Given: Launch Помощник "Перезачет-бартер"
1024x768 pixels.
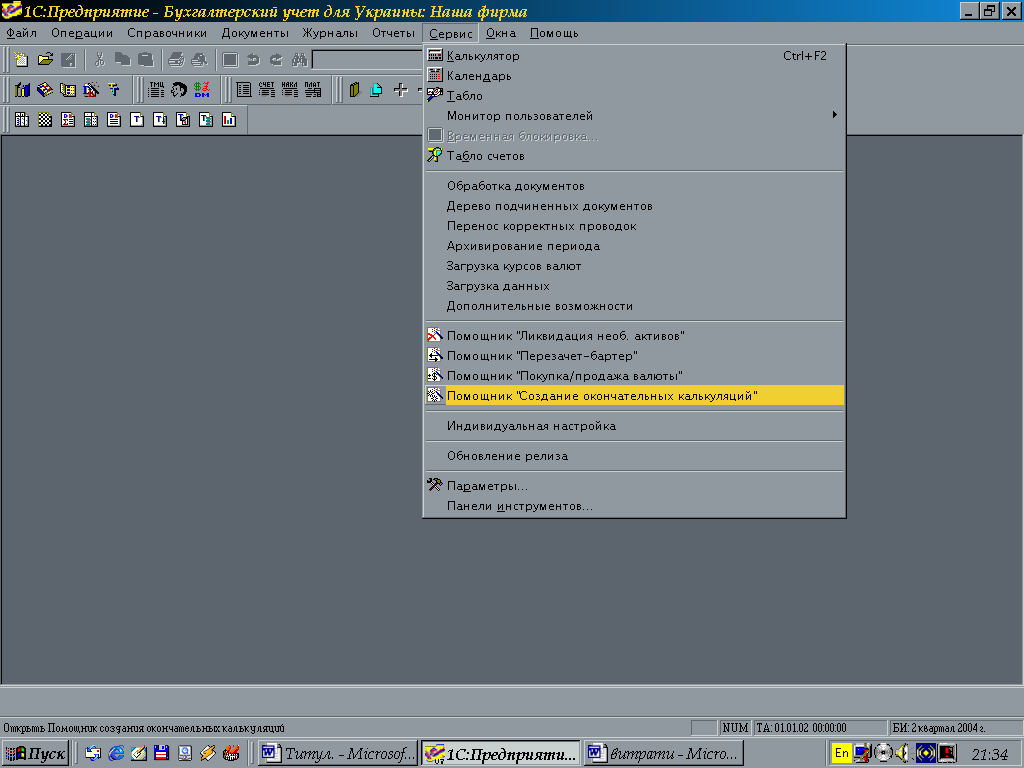Looking at the screenshot, I should [x=634, y=356].
